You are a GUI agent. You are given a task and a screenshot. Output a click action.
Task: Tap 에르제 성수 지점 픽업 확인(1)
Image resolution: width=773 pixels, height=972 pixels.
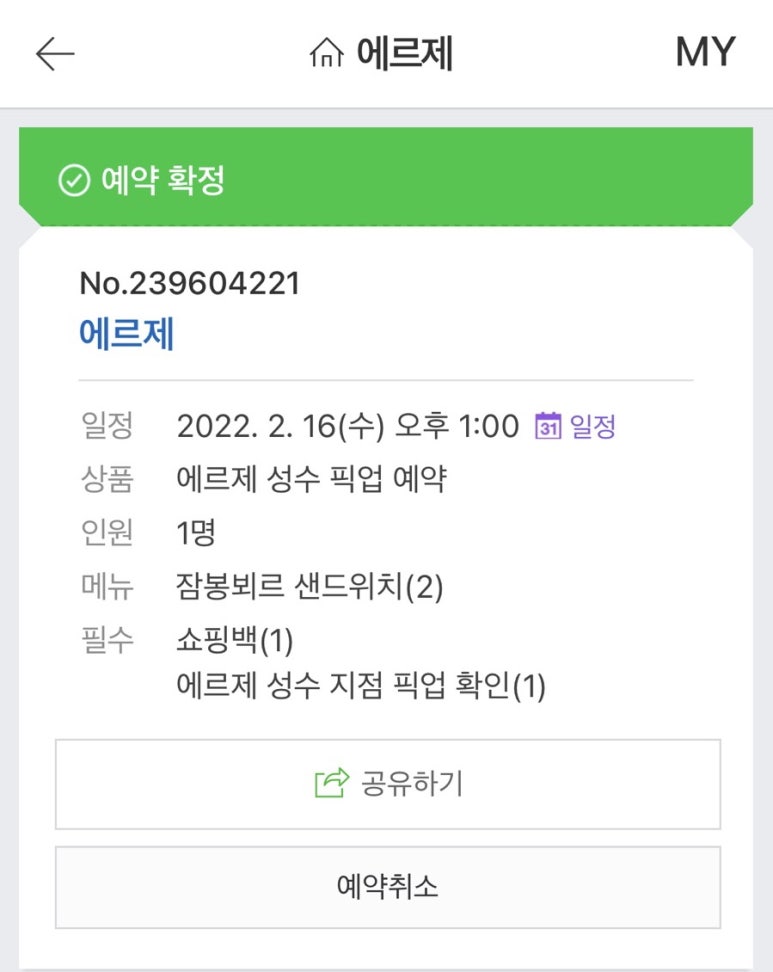(x=361, y=687)
